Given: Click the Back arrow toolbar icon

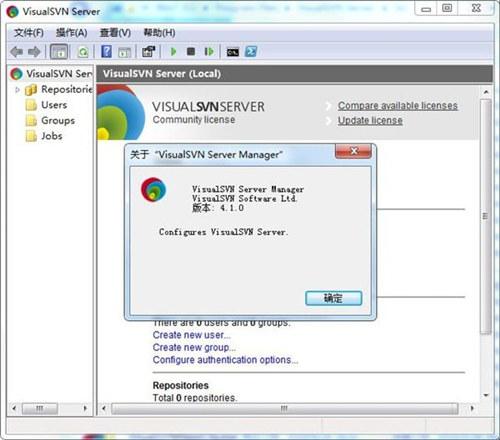Looking at the screenshot, I should [x=17, y=52].
